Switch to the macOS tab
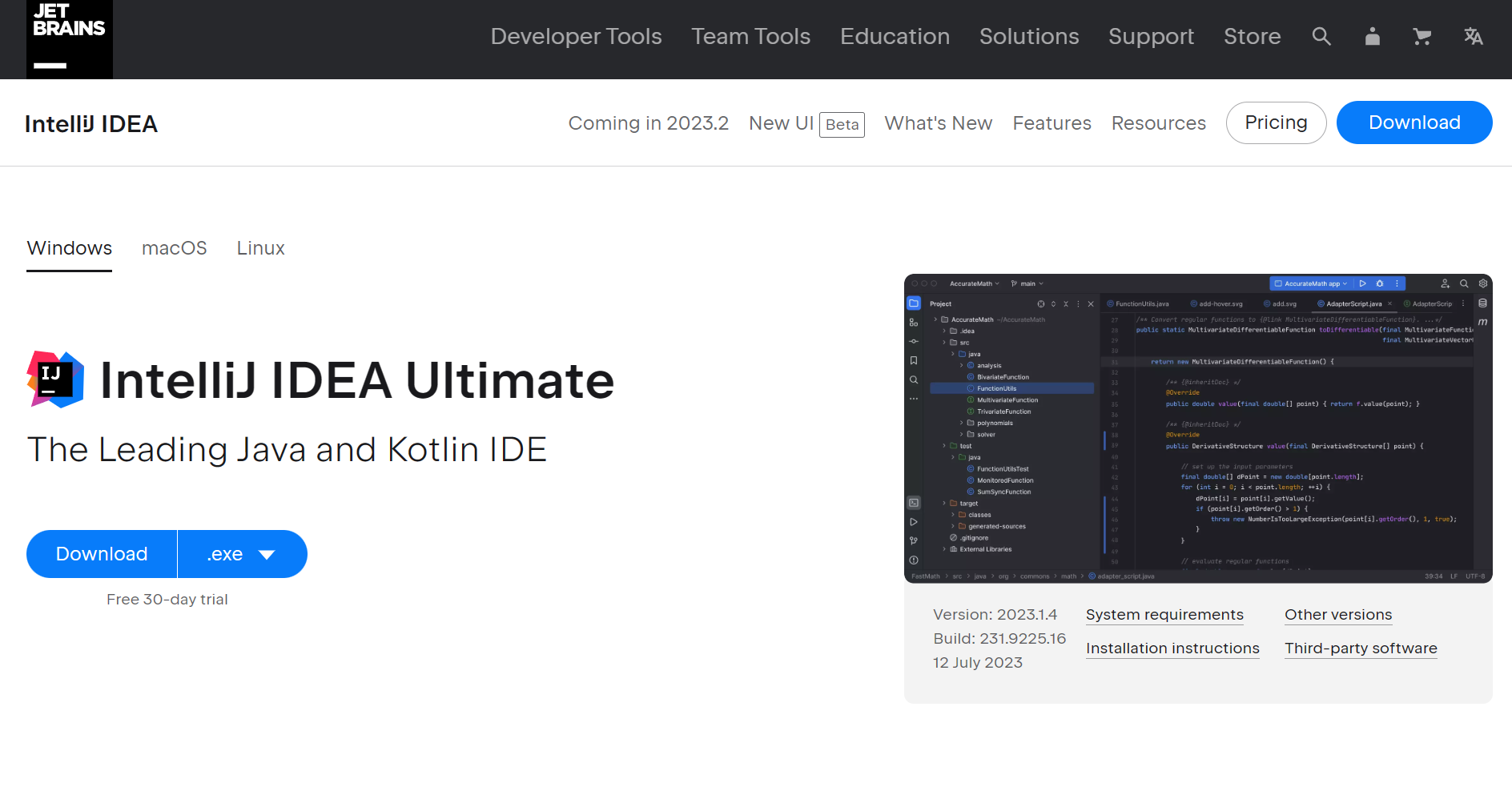This screenshot has width=1512, height=807. coord(174,248)
